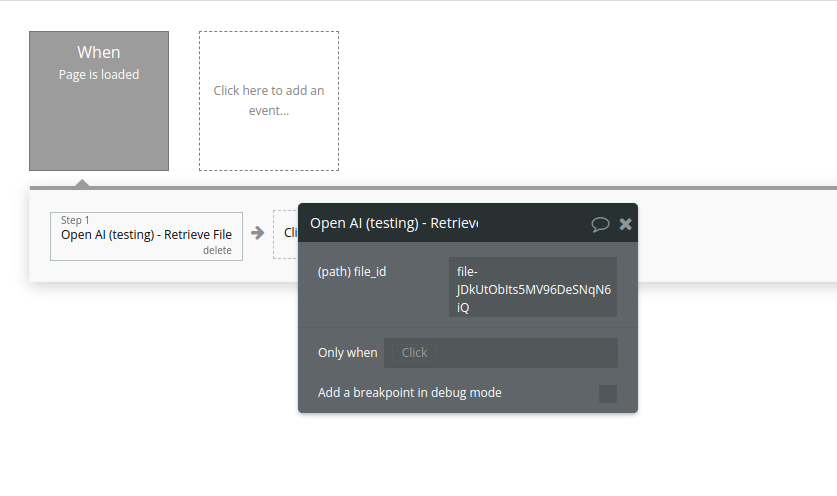Click the 'Only when' label
Image resolution: width=837 pixels, height=496 pixels.
[x=348, y=353]
